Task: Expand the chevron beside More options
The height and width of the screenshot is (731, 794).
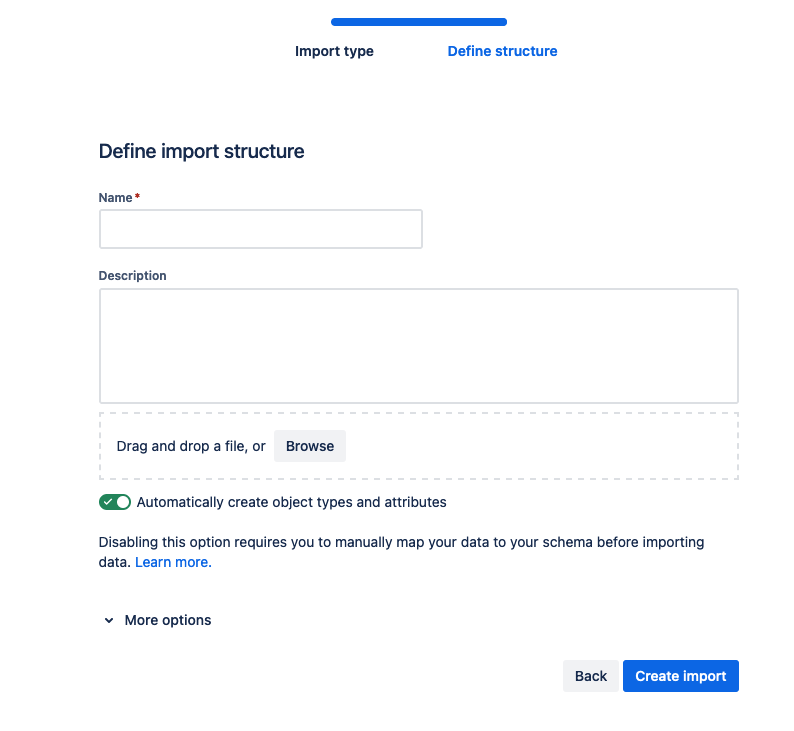Action: [109, 620]
